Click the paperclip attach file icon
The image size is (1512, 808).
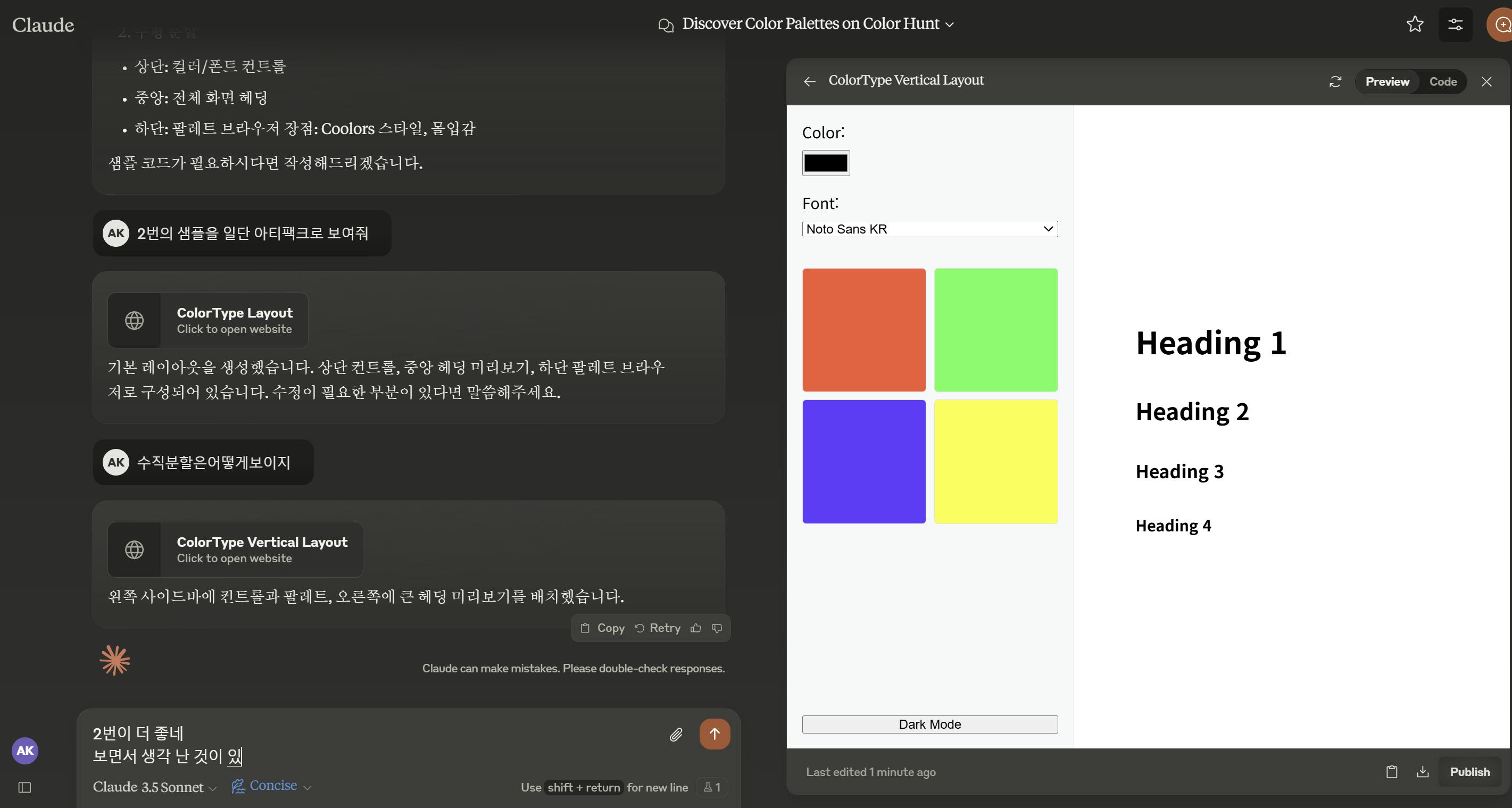676,734
